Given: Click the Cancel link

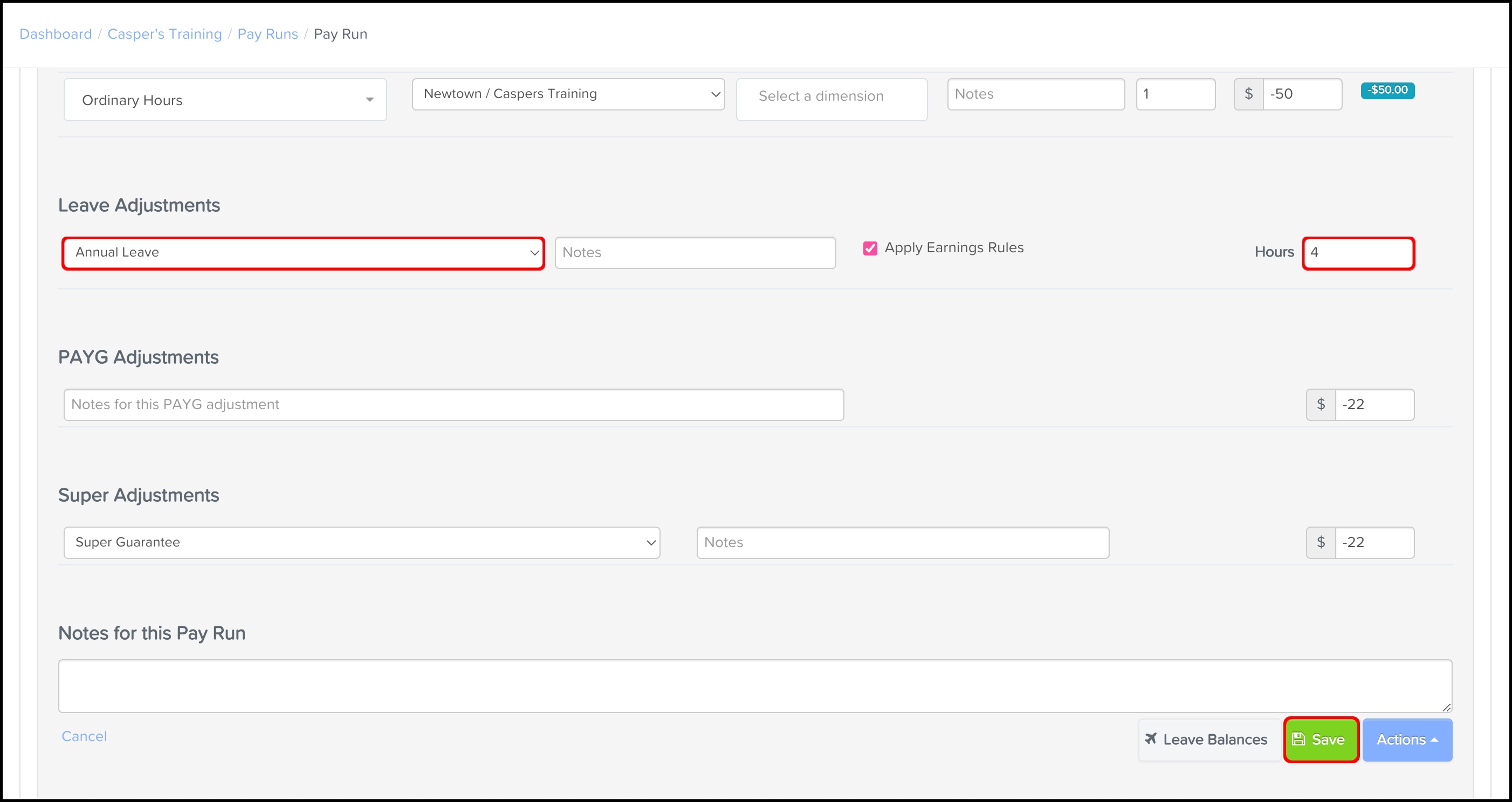Looking at the screenshot, I should point(84,736).
